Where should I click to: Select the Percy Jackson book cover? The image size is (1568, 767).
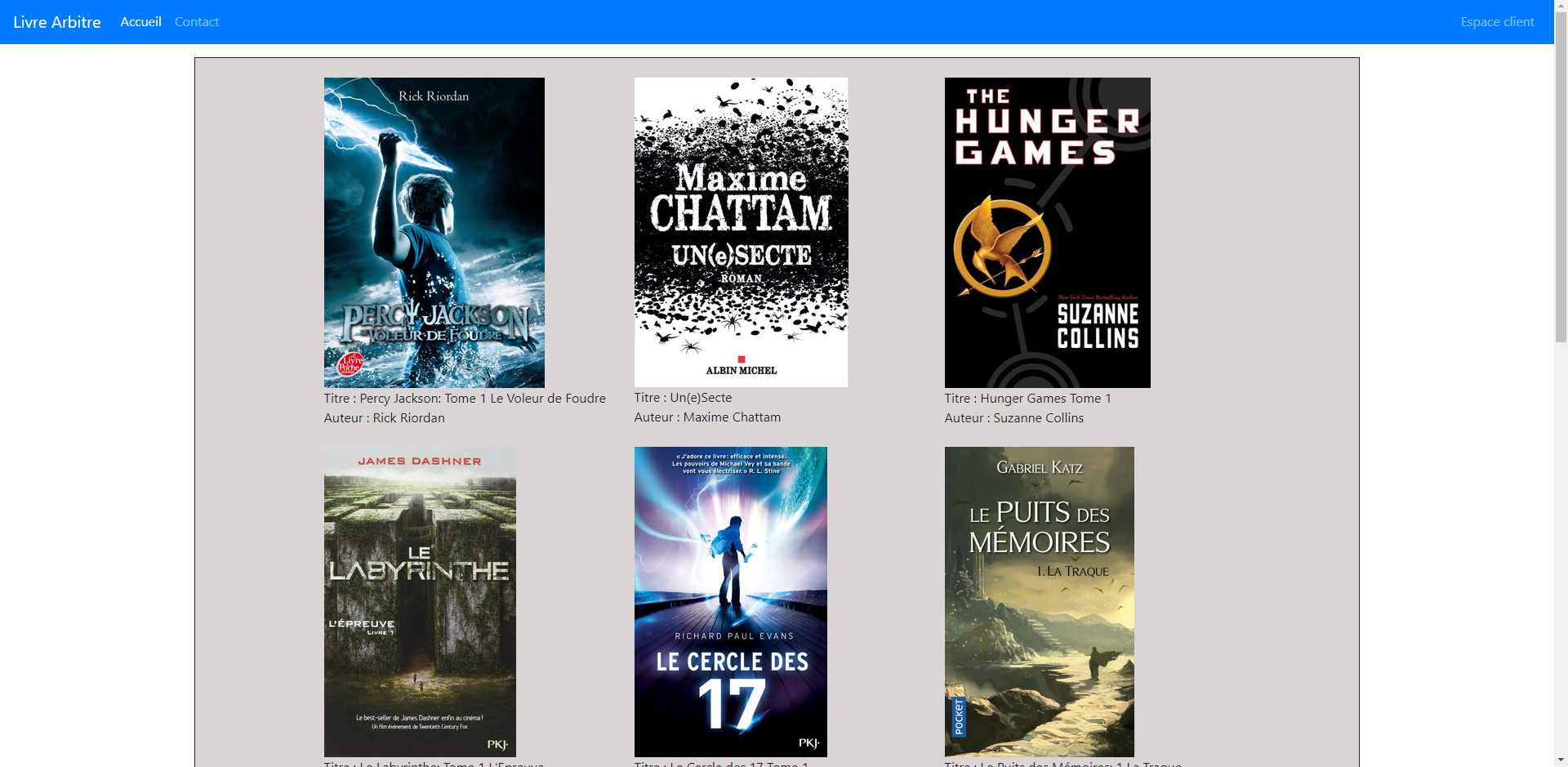434,232
